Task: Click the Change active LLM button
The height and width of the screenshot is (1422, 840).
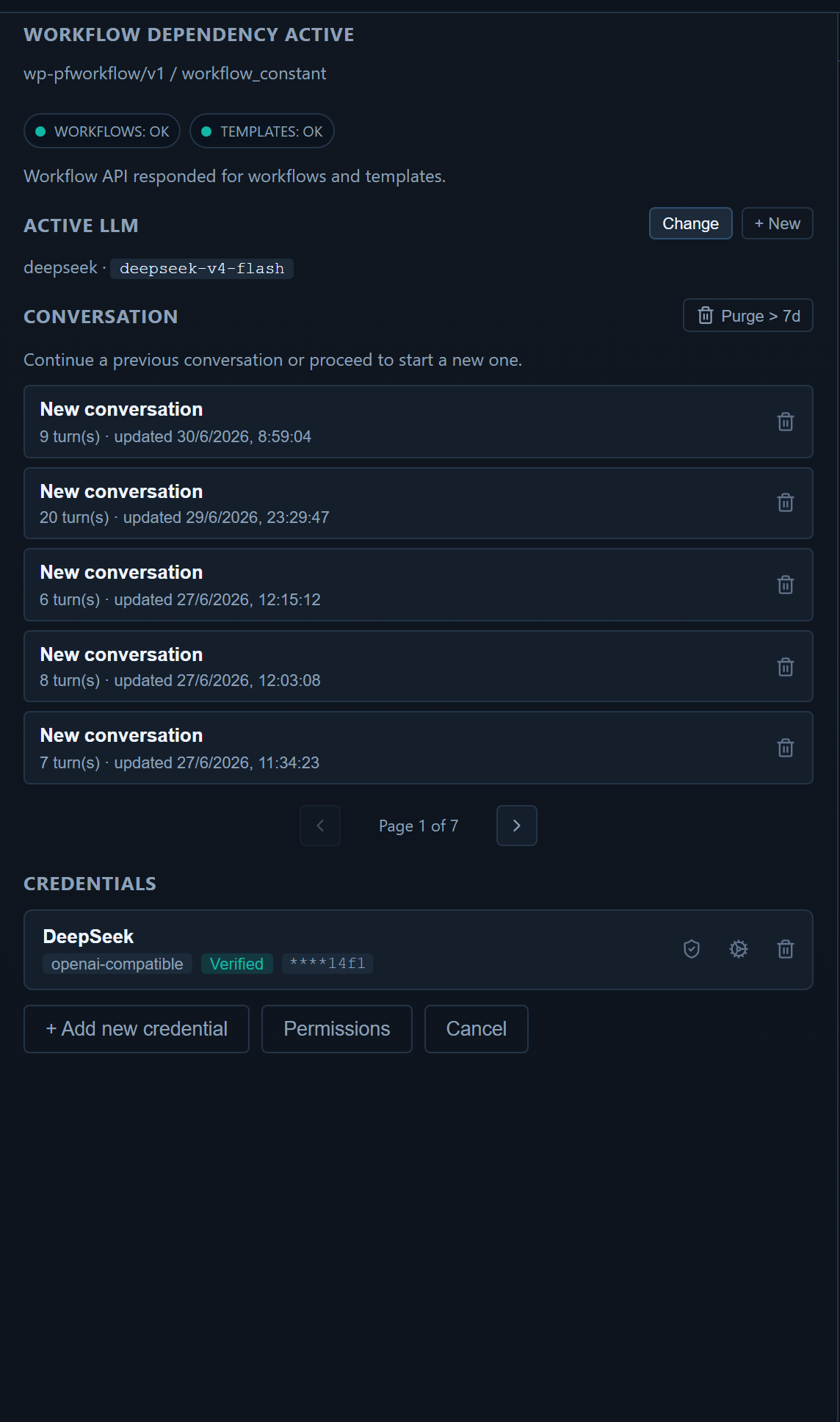Action: click(x=691, y=223)
